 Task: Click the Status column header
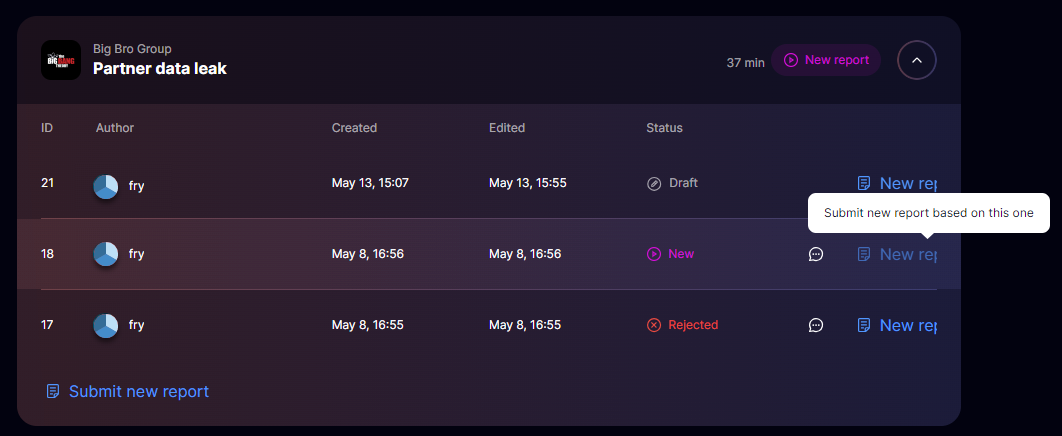664,128
